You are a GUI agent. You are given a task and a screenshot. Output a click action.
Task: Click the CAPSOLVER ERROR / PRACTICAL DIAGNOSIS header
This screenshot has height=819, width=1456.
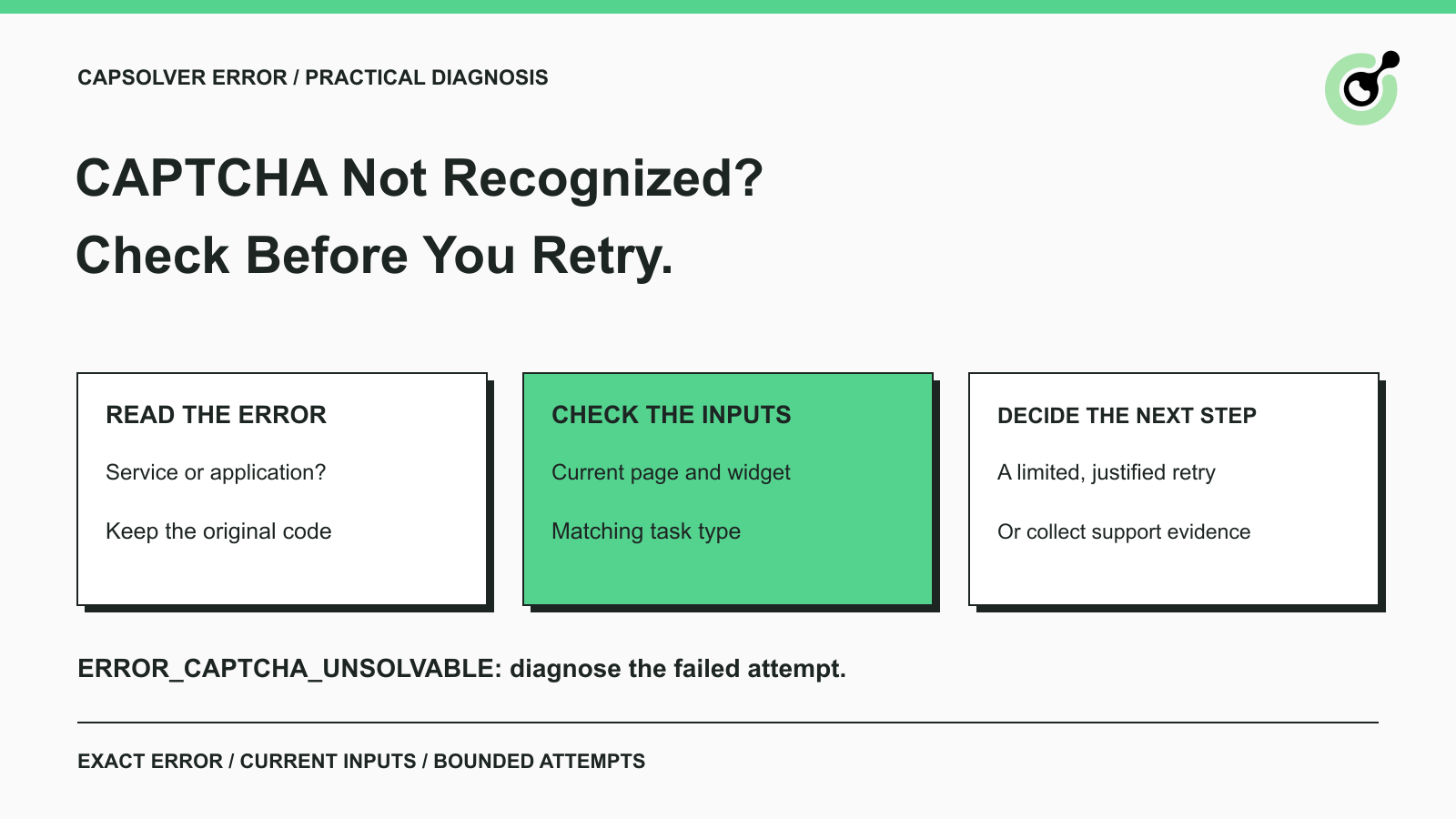(x=313, y=77)
